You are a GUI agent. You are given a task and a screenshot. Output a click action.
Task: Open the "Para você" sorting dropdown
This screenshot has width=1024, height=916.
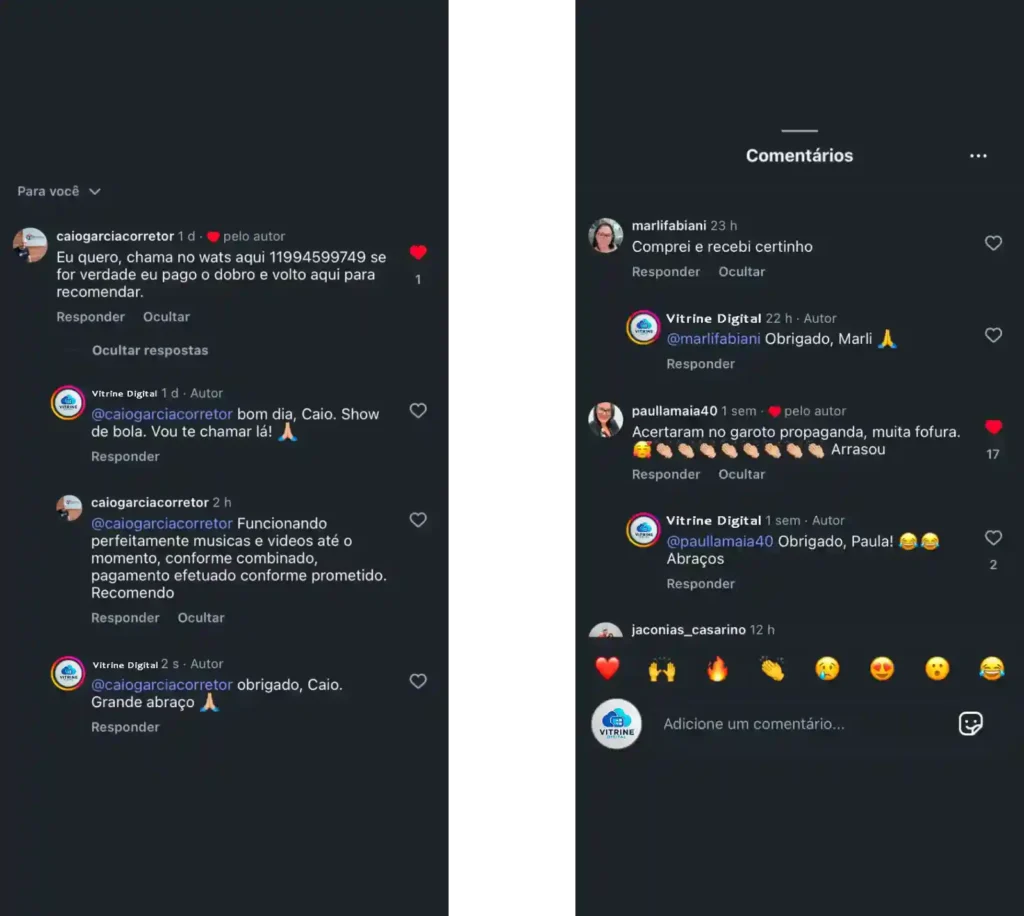click(59, 191)
